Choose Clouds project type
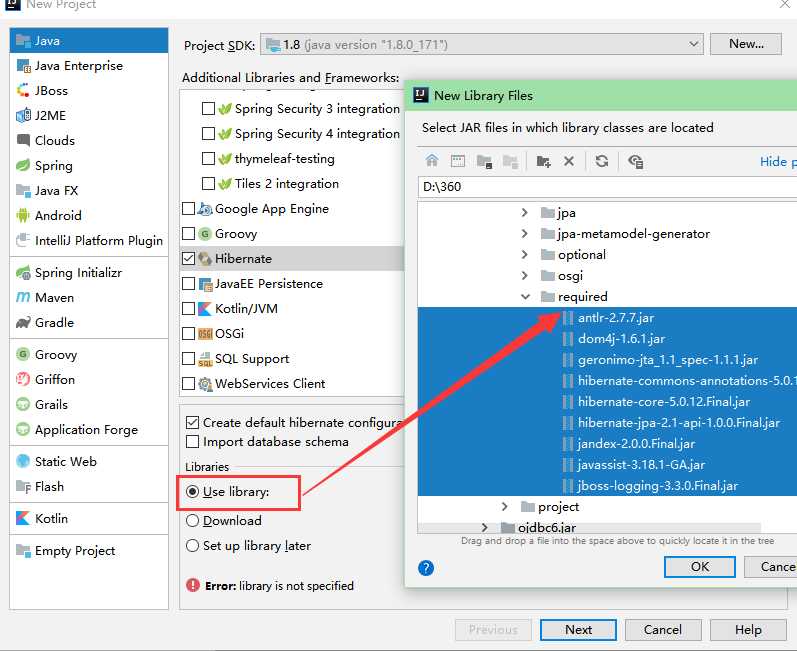The width and height of the screenshot is (797, 651). pyautogui.click(x=88, y=140)
